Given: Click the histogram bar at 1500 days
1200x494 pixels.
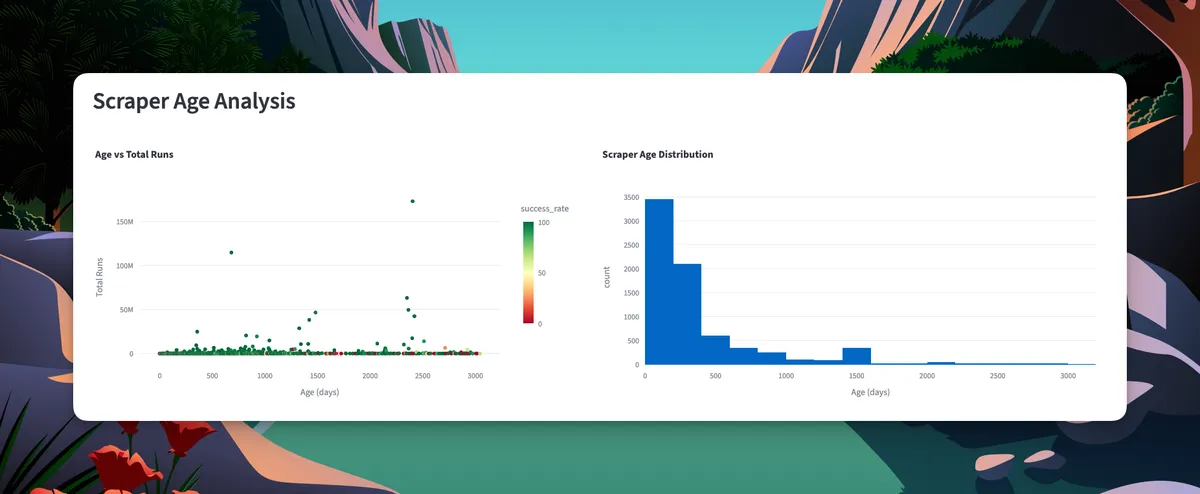Looking at the screenshot, I should [x=856, y=356].
